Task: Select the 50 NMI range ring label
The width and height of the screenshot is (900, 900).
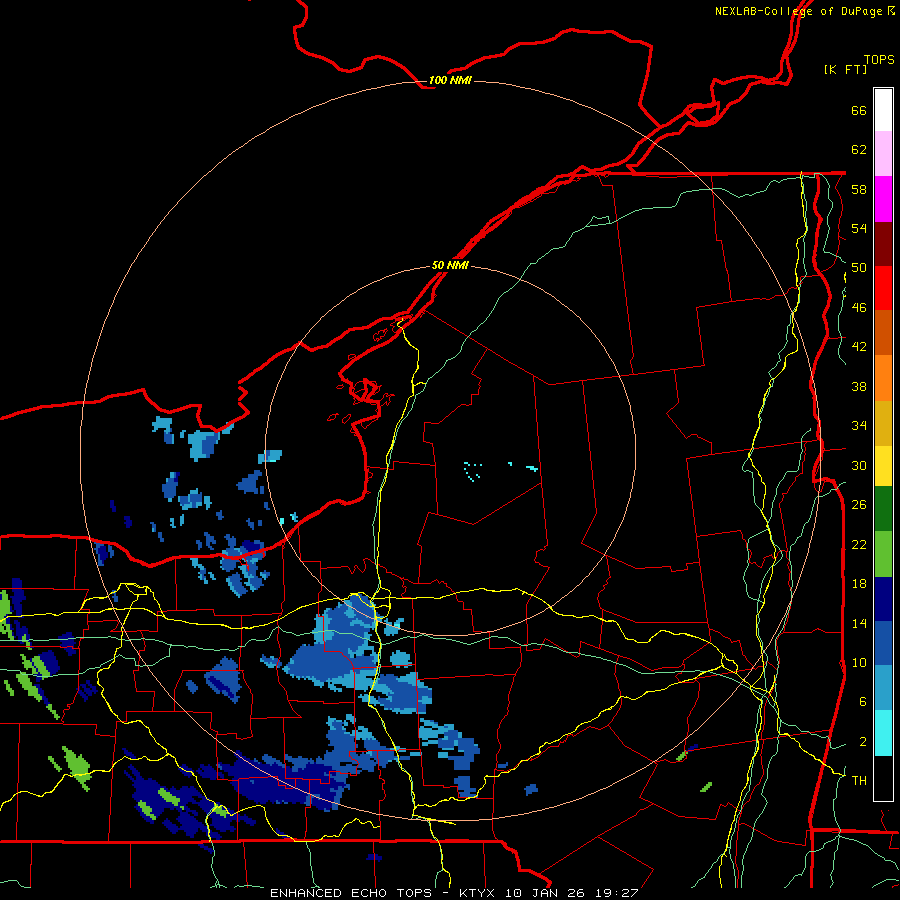Action: click(450, 266)
